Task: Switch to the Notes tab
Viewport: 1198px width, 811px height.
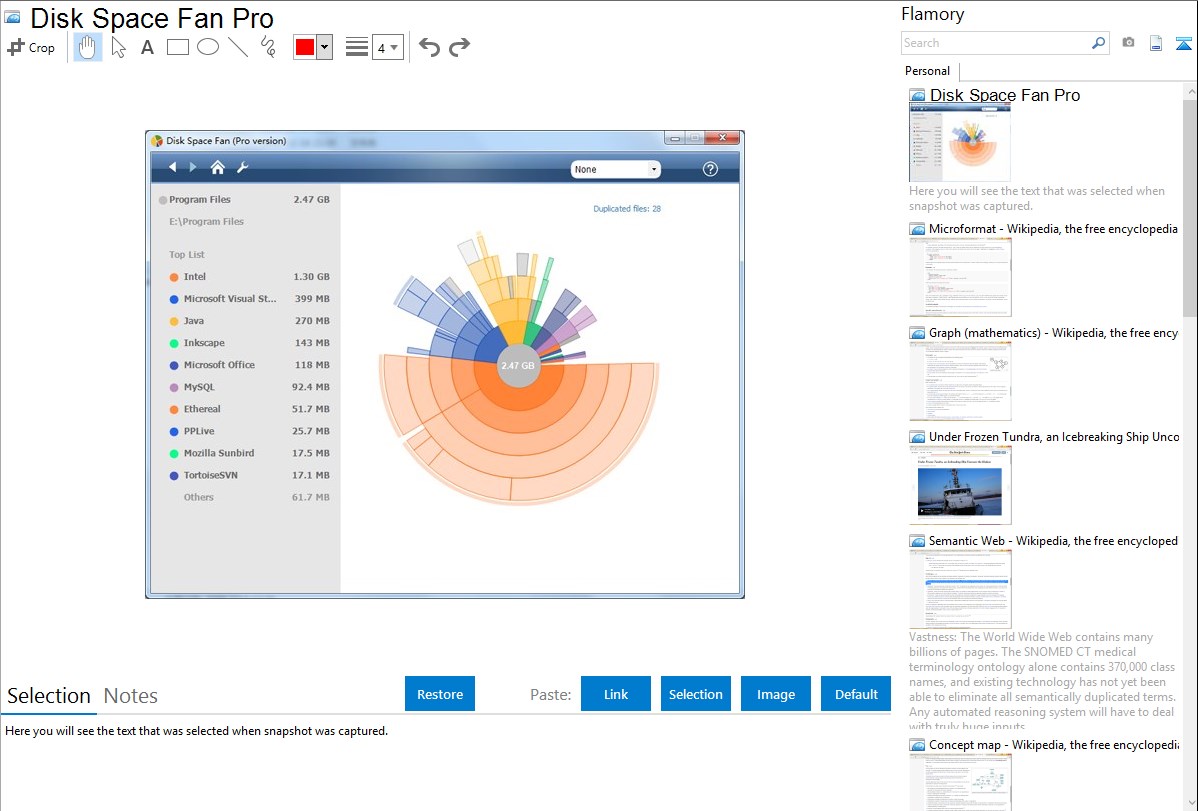Action: (131, 696)
